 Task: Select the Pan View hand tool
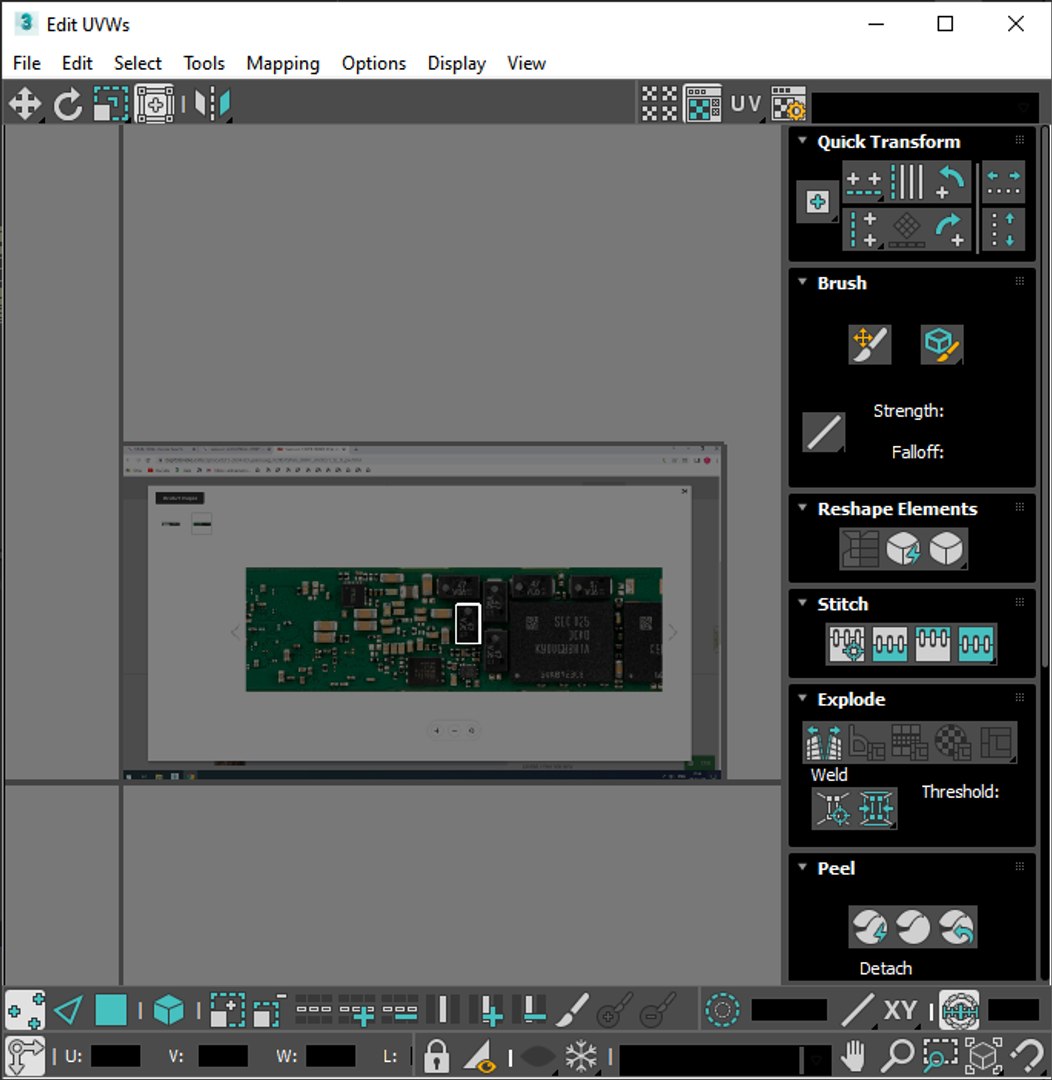tap(854, 1055)
